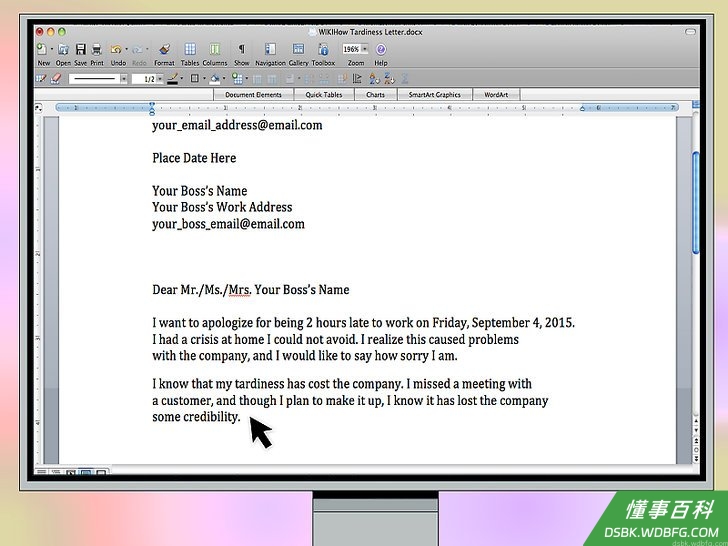
Task: Toggle Show paragraph marks
Action: point(241,49)
